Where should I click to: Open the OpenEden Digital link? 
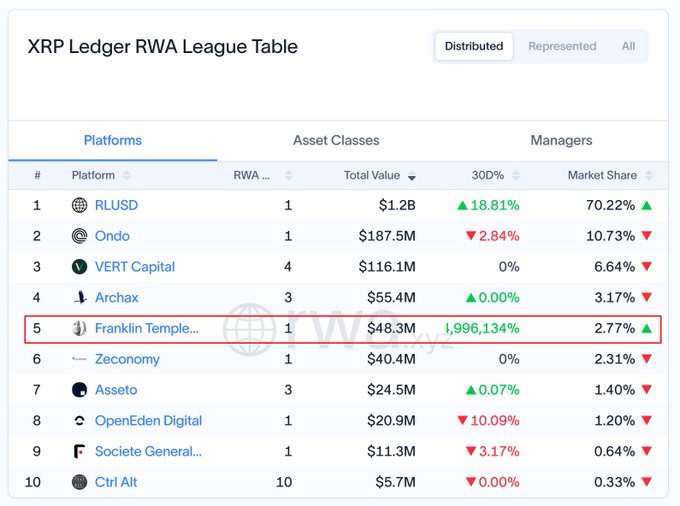148,421
